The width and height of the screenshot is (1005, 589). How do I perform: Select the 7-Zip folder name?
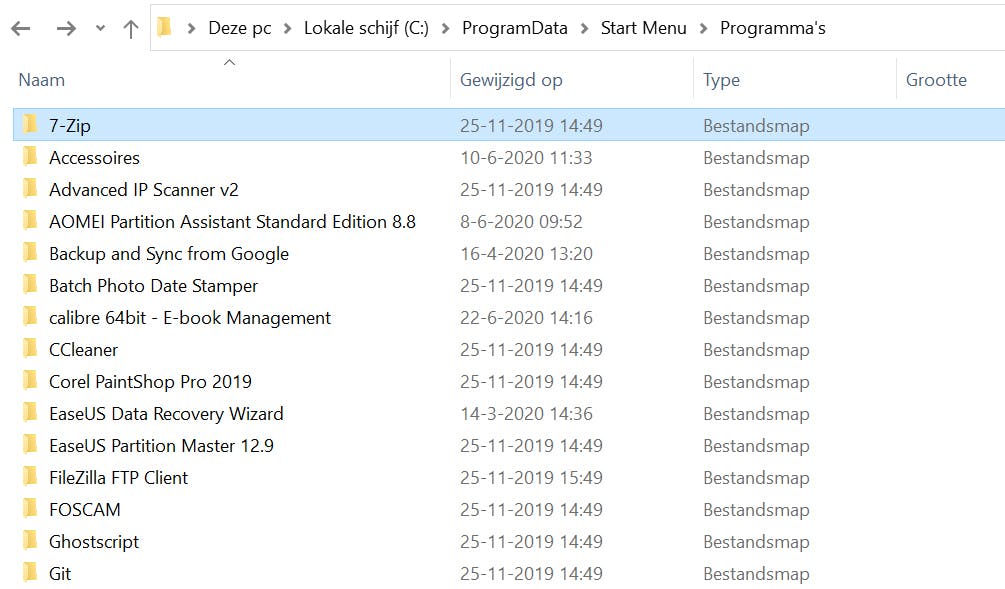point(70,126)
